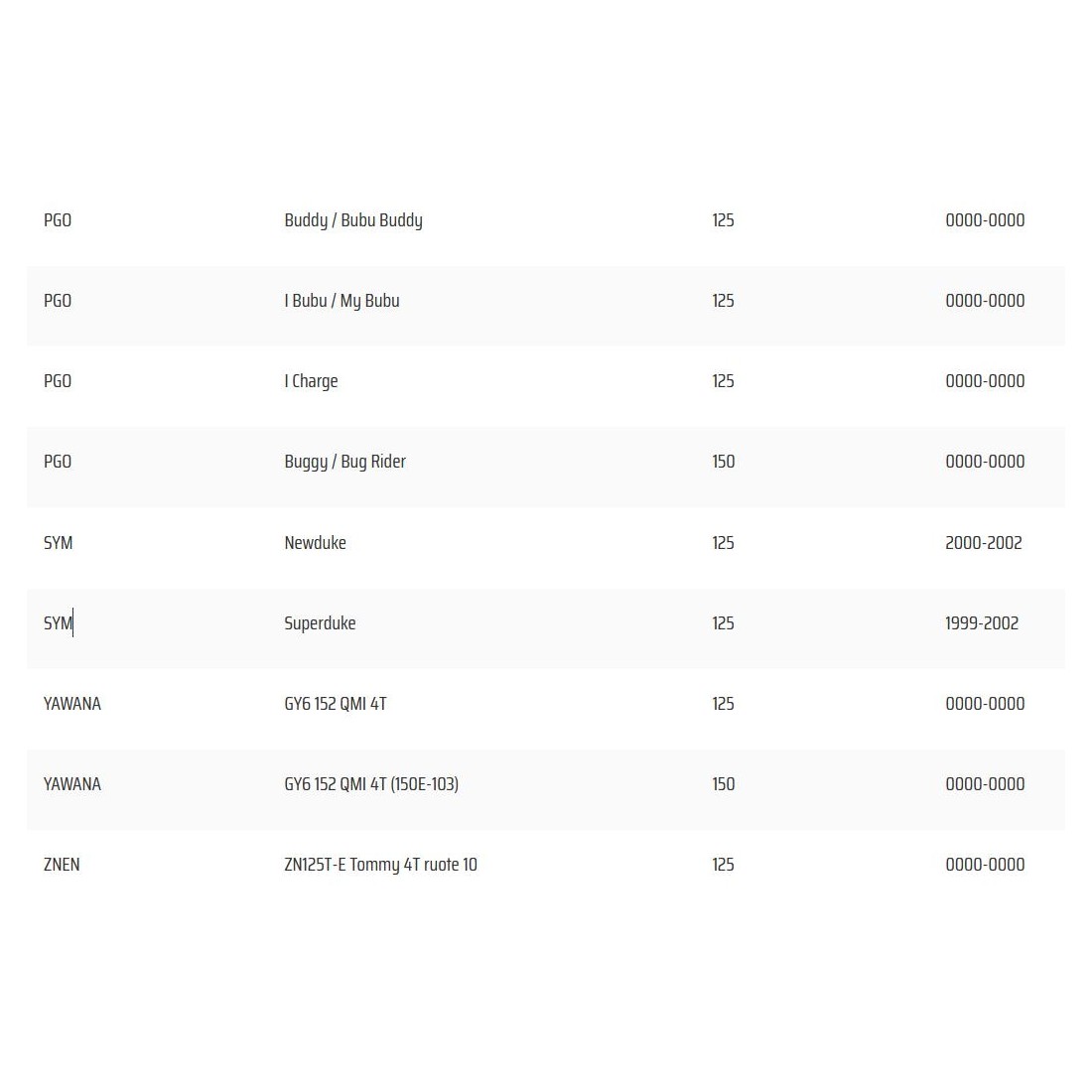Select 150 displacement in the 150E-103 row
This screenshot has height=1092, width=1092.
[723, 784]
